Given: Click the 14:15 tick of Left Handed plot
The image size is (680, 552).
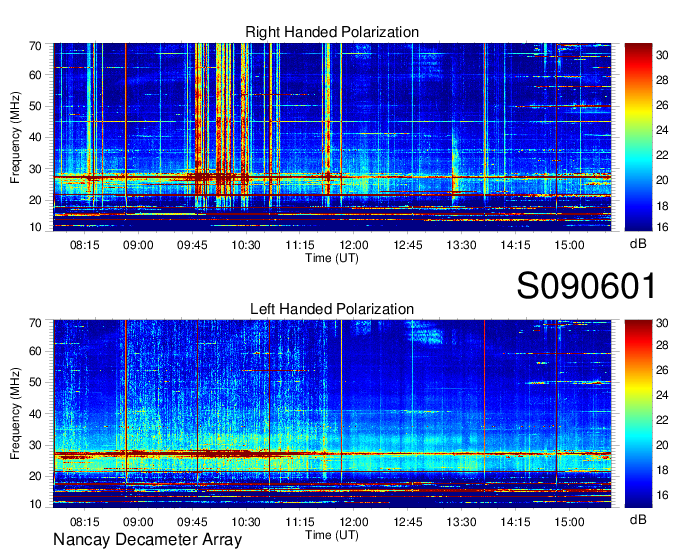Looking at the screenshot, I should [x=515, y=522].
